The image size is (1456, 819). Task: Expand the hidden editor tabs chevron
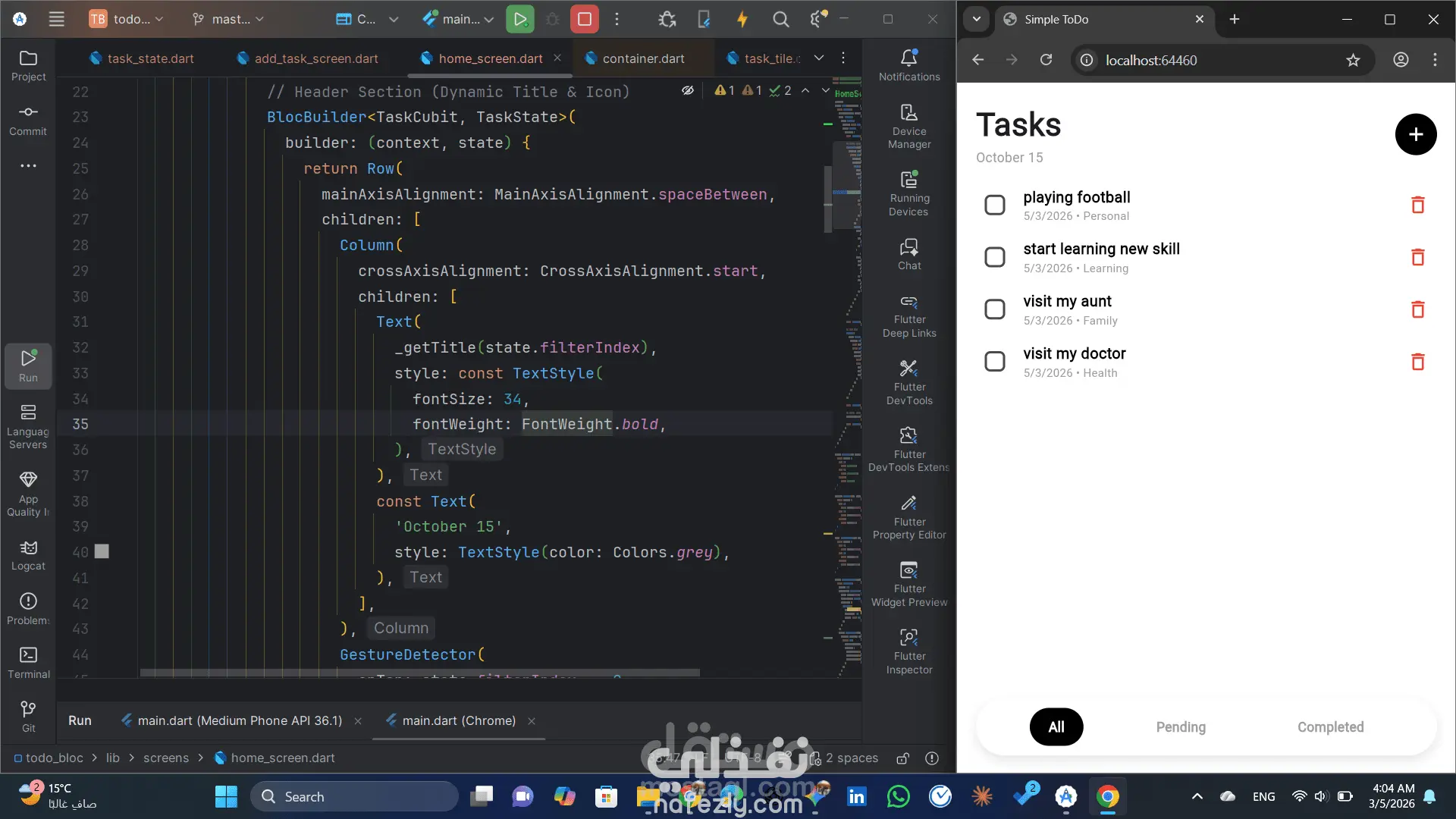[x=818, y=58]
